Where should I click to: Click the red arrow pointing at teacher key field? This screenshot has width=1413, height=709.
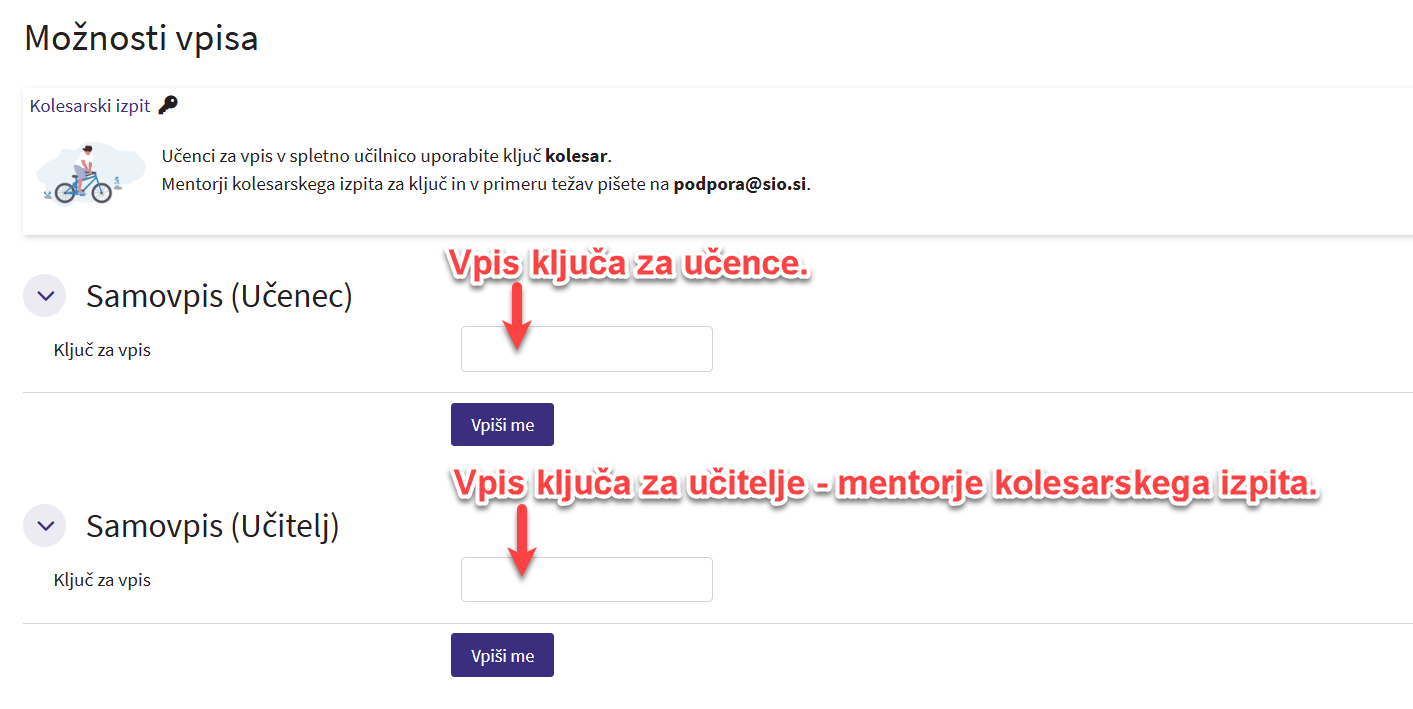(522, 543)
